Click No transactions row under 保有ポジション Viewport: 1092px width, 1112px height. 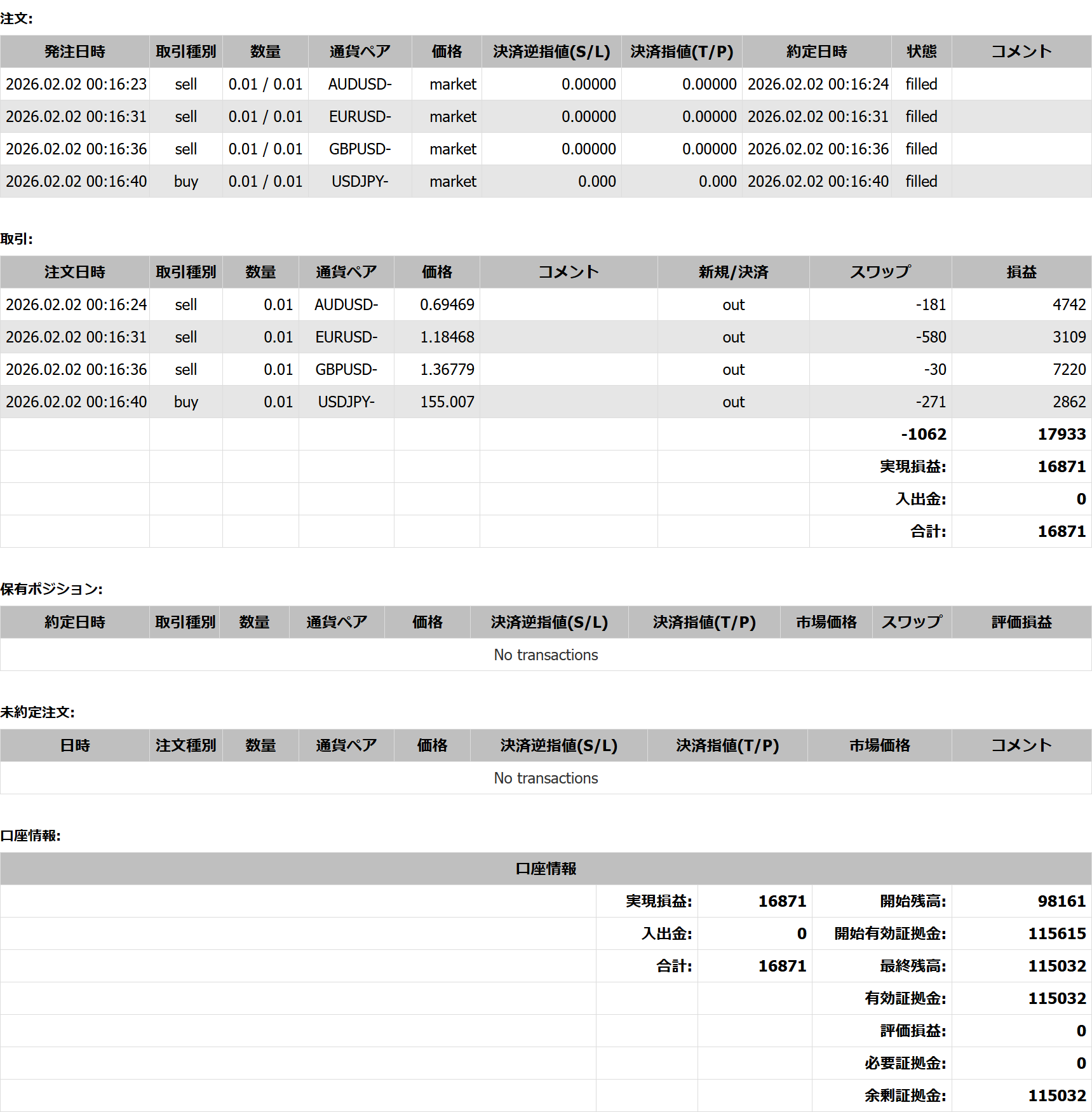coord(546,654)
